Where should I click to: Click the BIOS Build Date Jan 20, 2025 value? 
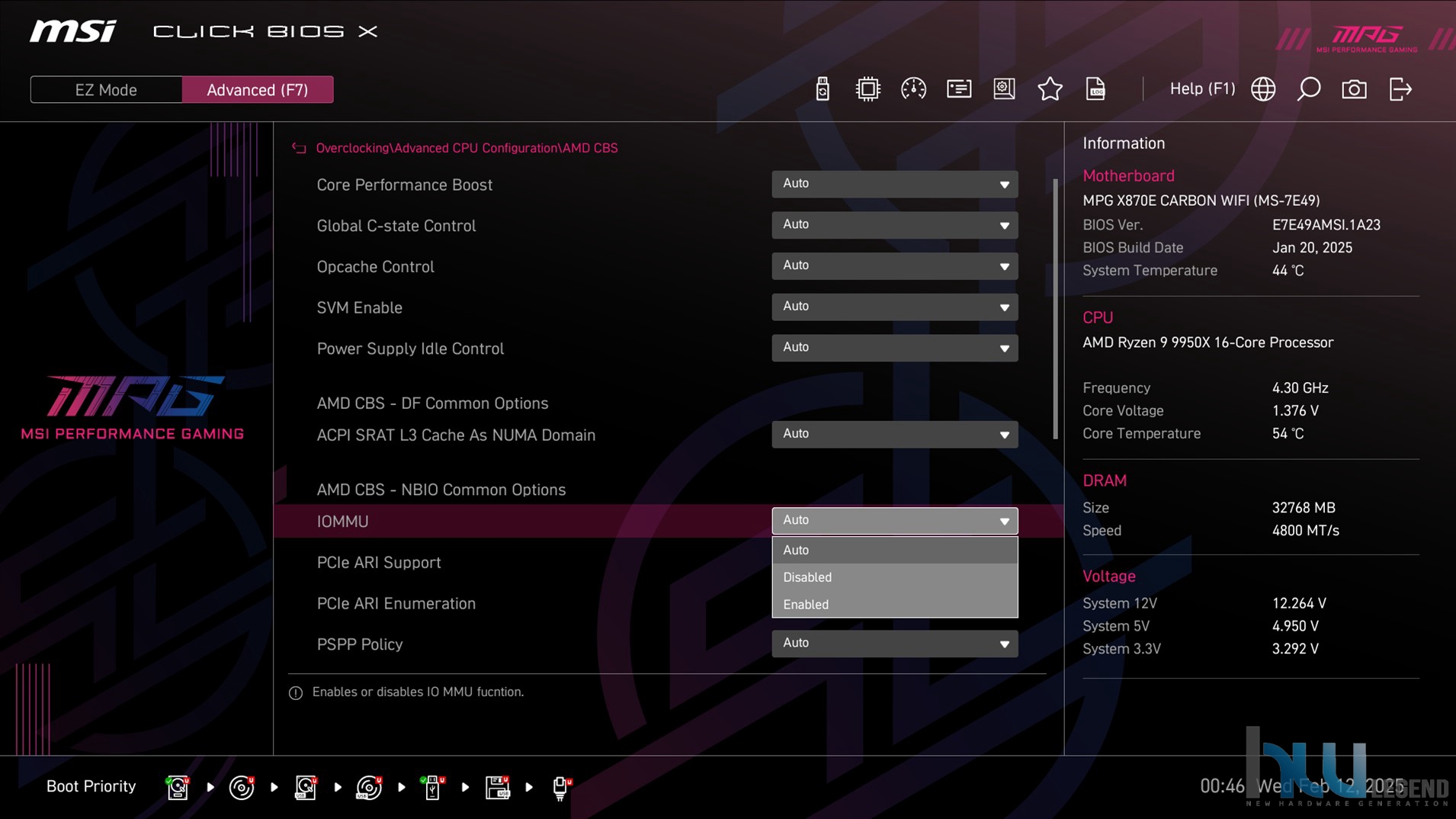[x=1312, y=248]
